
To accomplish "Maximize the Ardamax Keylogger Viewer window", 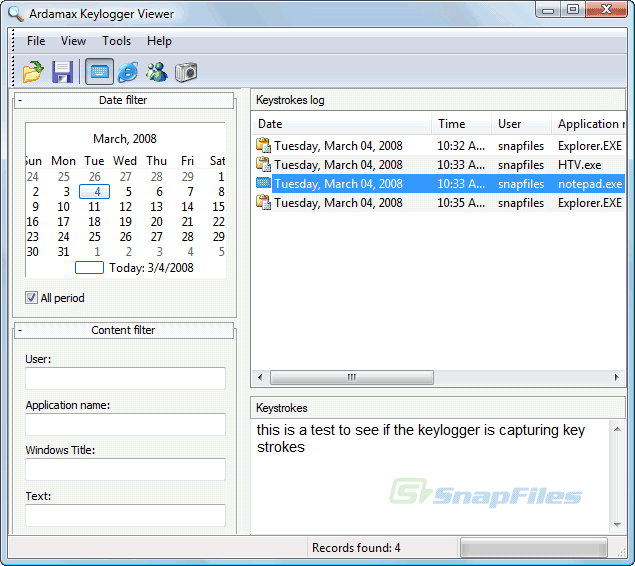I will [573, 9].
